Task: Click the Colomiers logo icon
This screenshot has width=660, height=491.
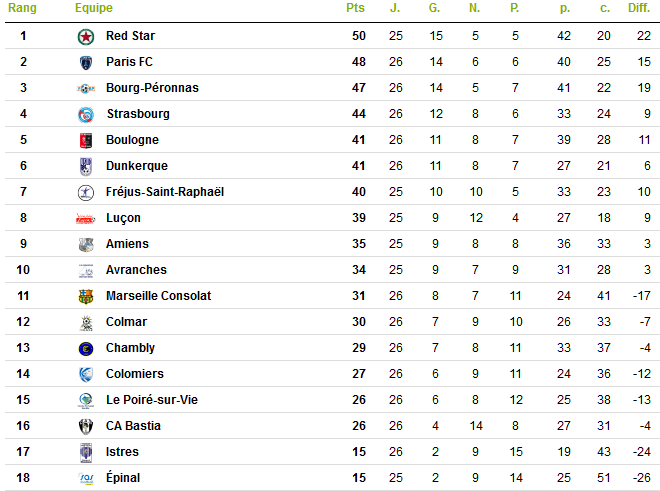Action: [86, 374]
